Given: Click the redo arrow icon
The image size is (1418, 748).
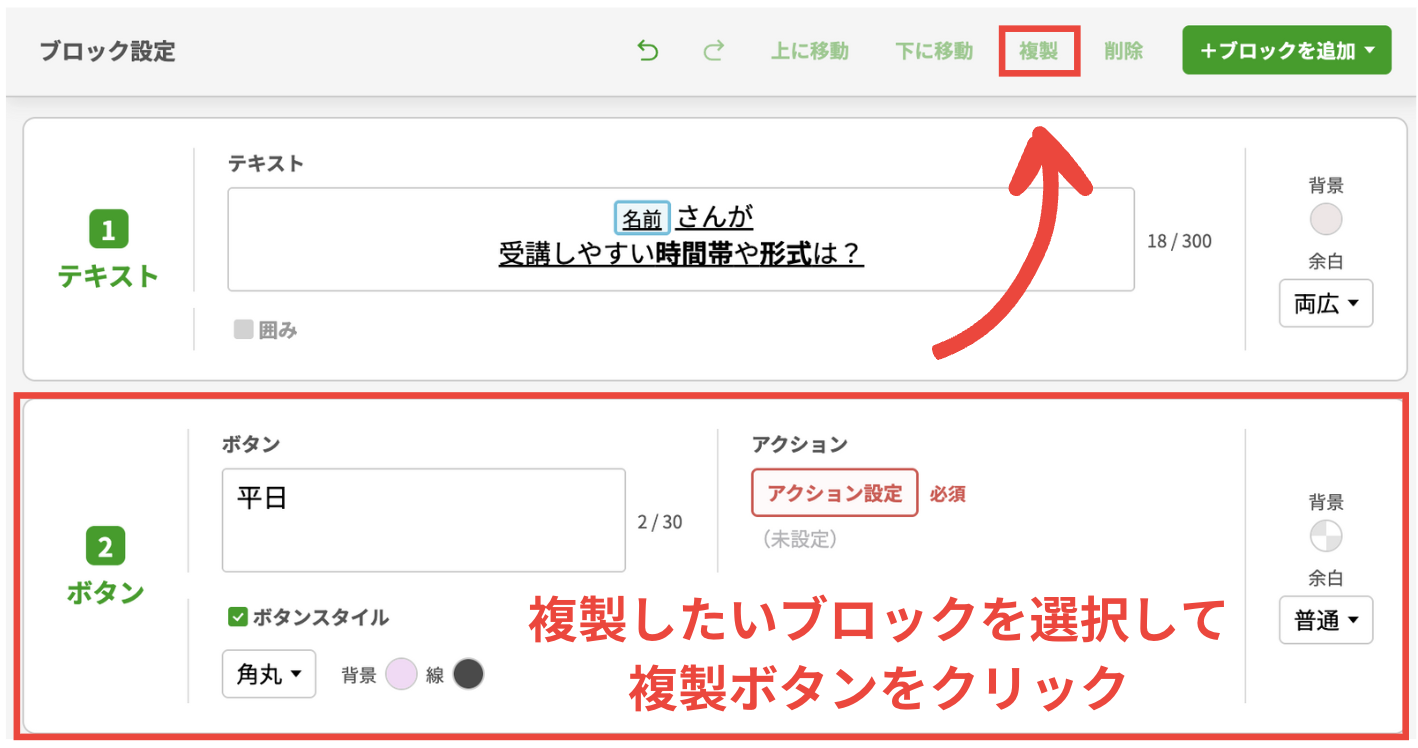Looking at the screenshot, I should (x=713, y=51).
